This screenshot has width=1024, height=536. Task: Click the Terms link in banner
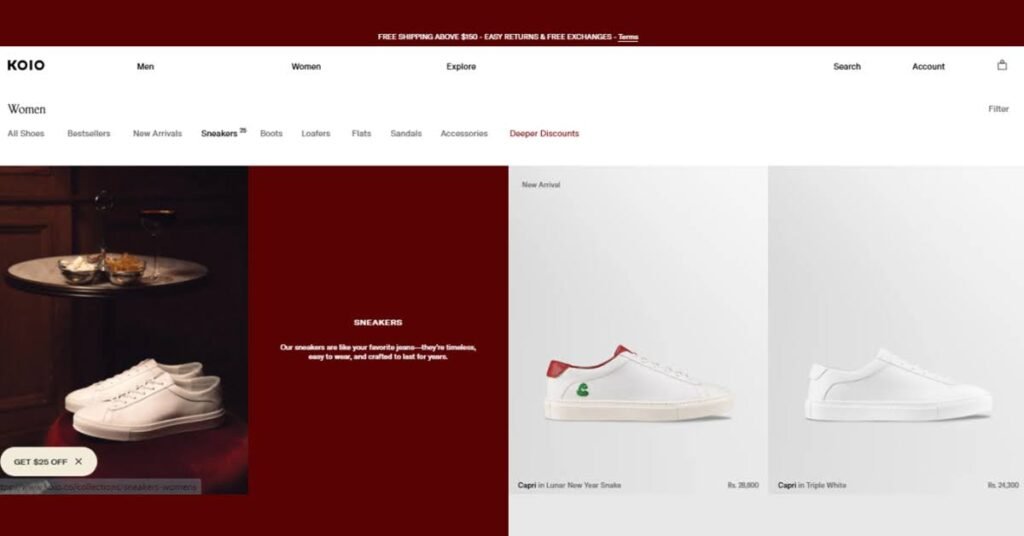point(628,37)
